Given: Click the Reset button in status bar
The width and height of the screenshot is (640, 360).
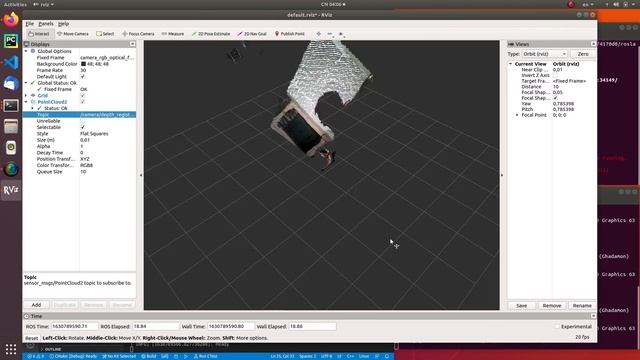Looking at the screenshot, I should (31, 338).
